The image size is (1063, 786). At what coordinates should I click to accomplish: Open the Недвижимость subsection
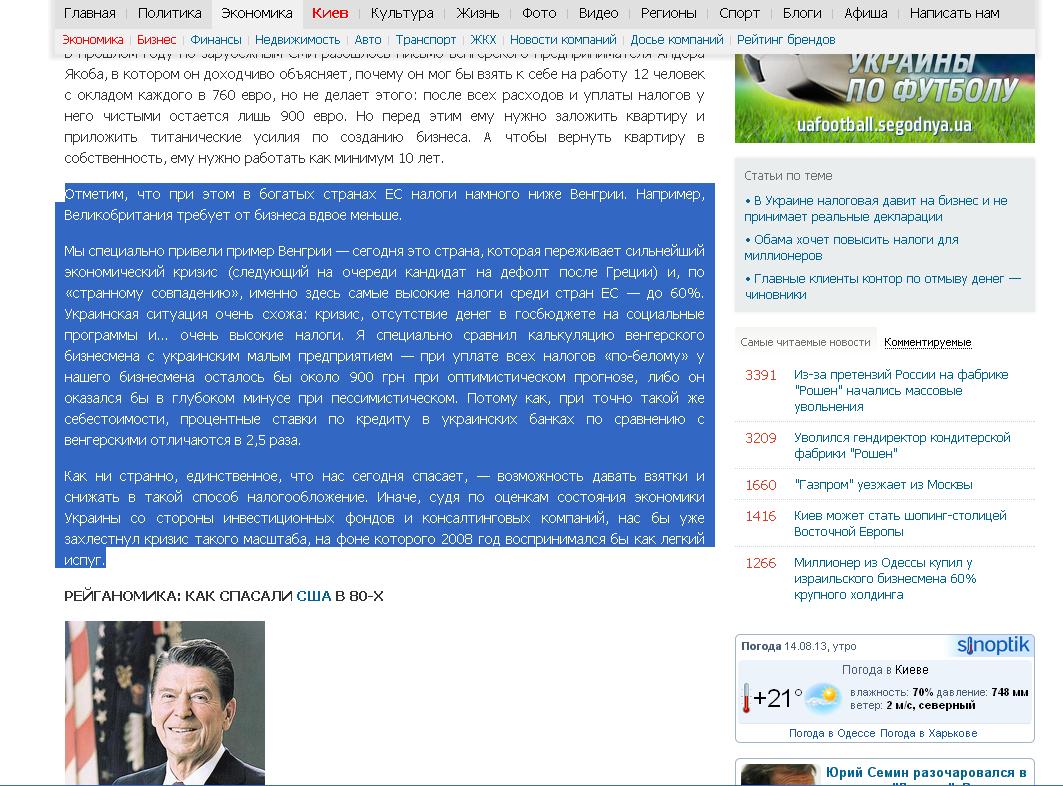[297, 40]
